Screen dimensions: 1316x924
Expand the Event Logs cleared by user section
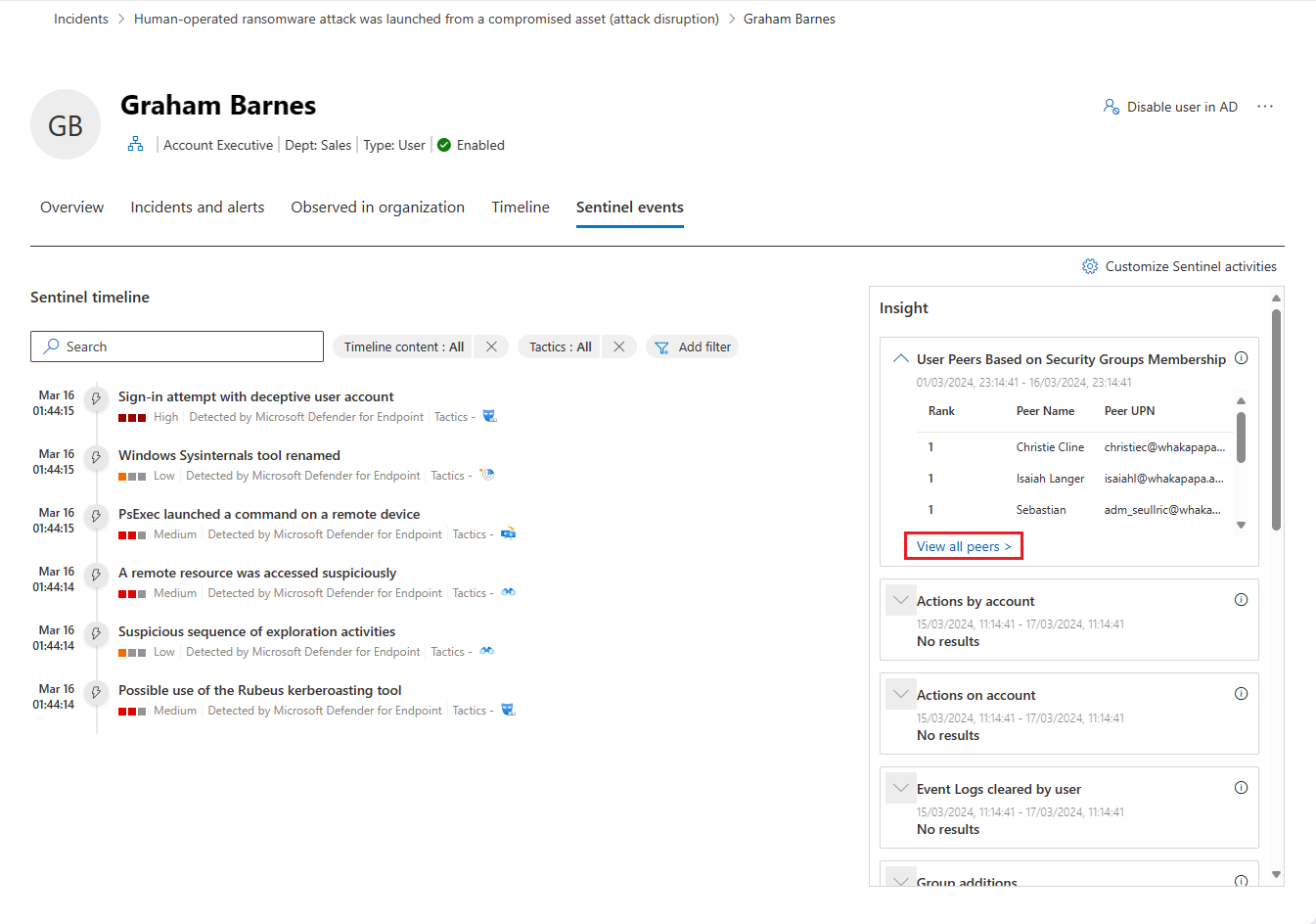[900, 787]
